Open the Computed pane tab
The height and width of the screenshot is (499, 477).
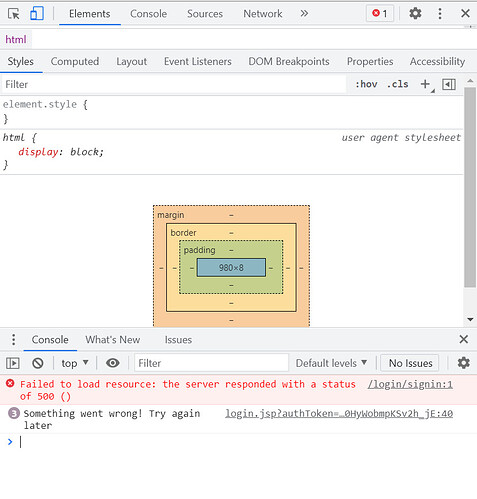click(75, 62)
